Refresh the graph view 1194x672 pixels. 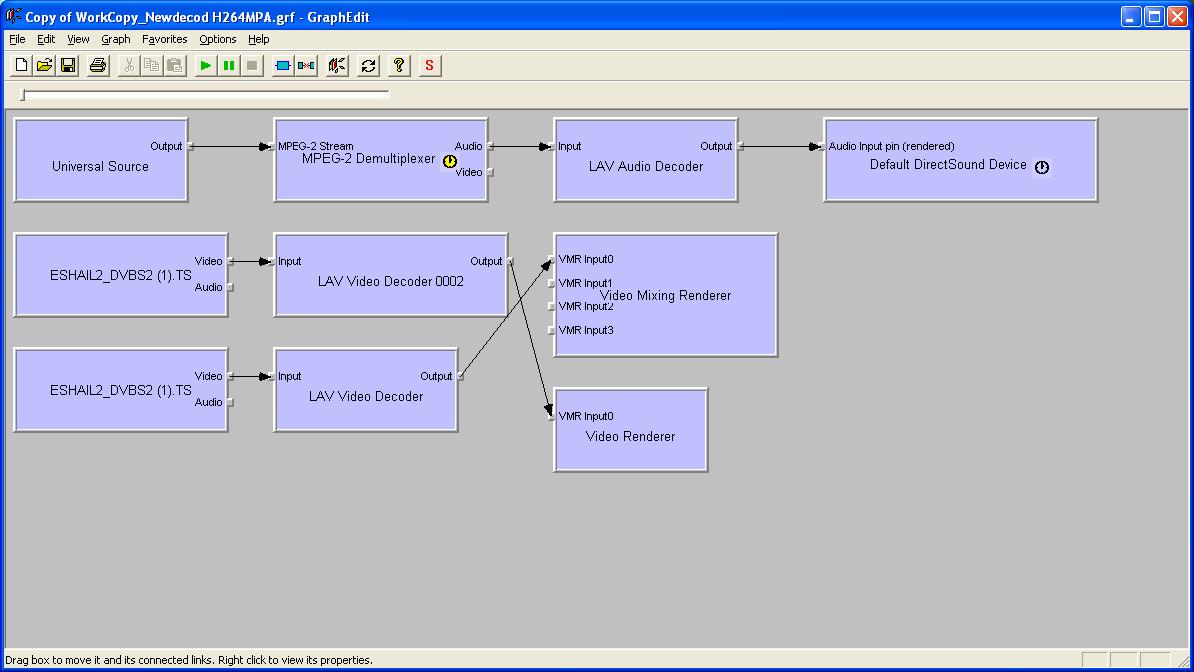[x=369, y=66]
